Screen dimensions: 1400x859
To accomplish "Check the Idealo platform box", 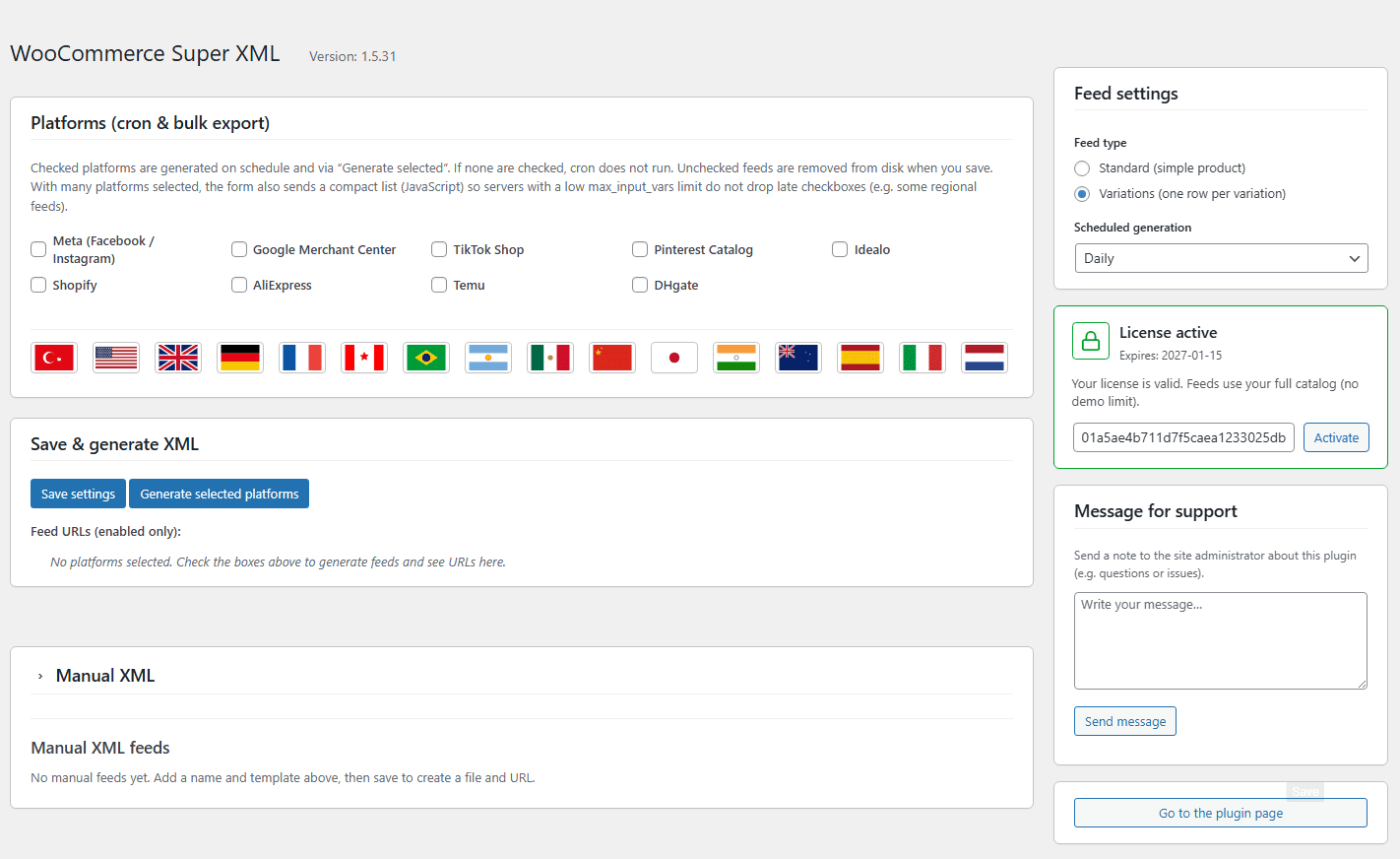I will point(840,249).
